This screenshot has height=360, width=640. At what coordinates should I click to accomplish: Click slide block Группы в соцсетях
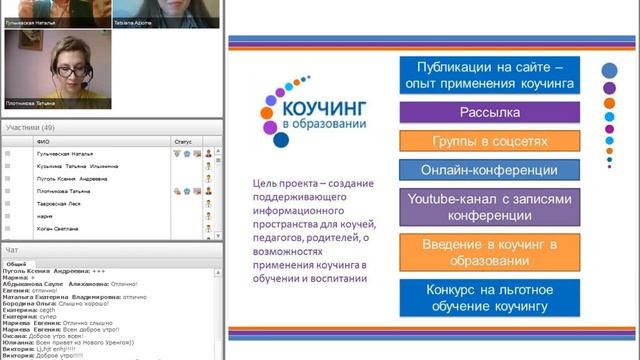pos(489,141)
